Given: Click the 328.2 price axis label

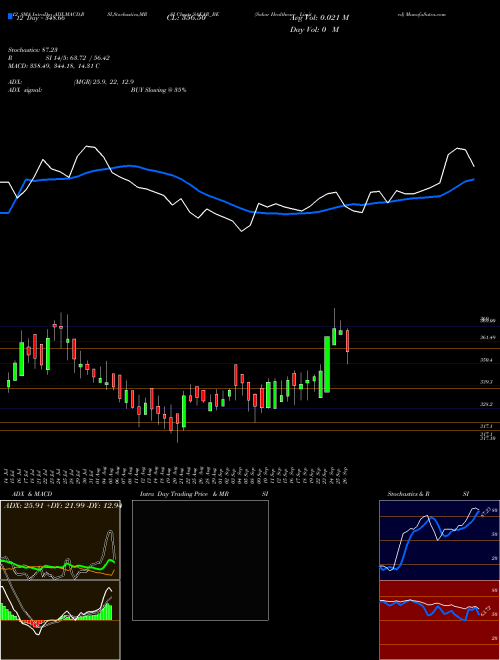Looking at the screenshot, I should [x=487, y=405].
